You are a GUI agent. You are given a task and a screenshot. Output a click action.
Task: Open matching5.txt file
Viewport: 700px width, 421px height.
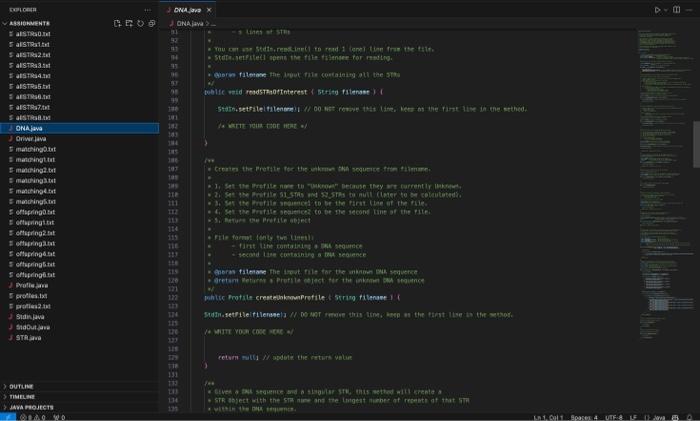[x=36, y=201]
